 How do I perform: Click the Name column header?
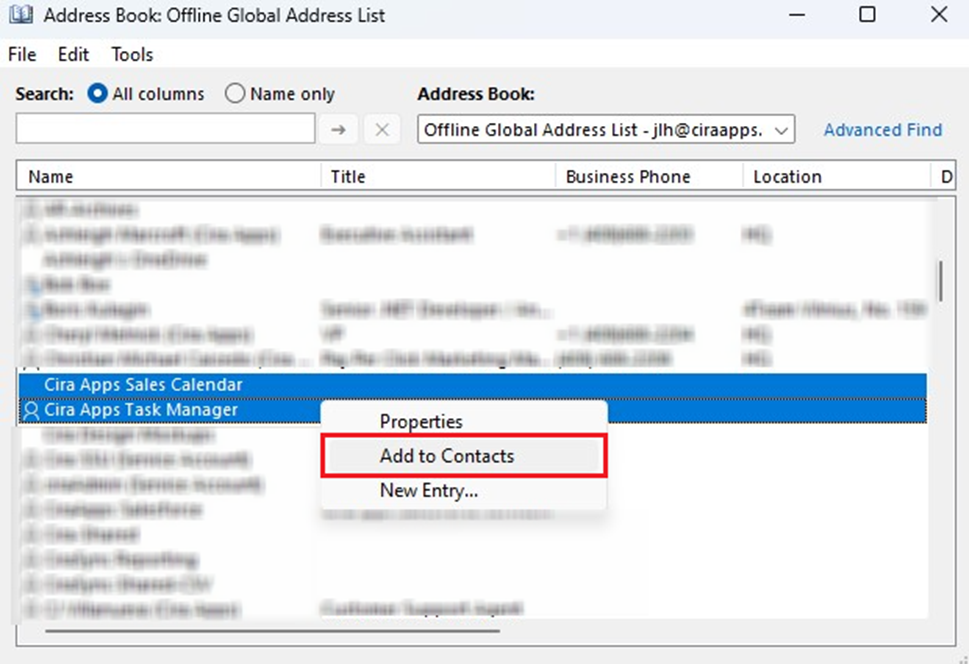168,177
